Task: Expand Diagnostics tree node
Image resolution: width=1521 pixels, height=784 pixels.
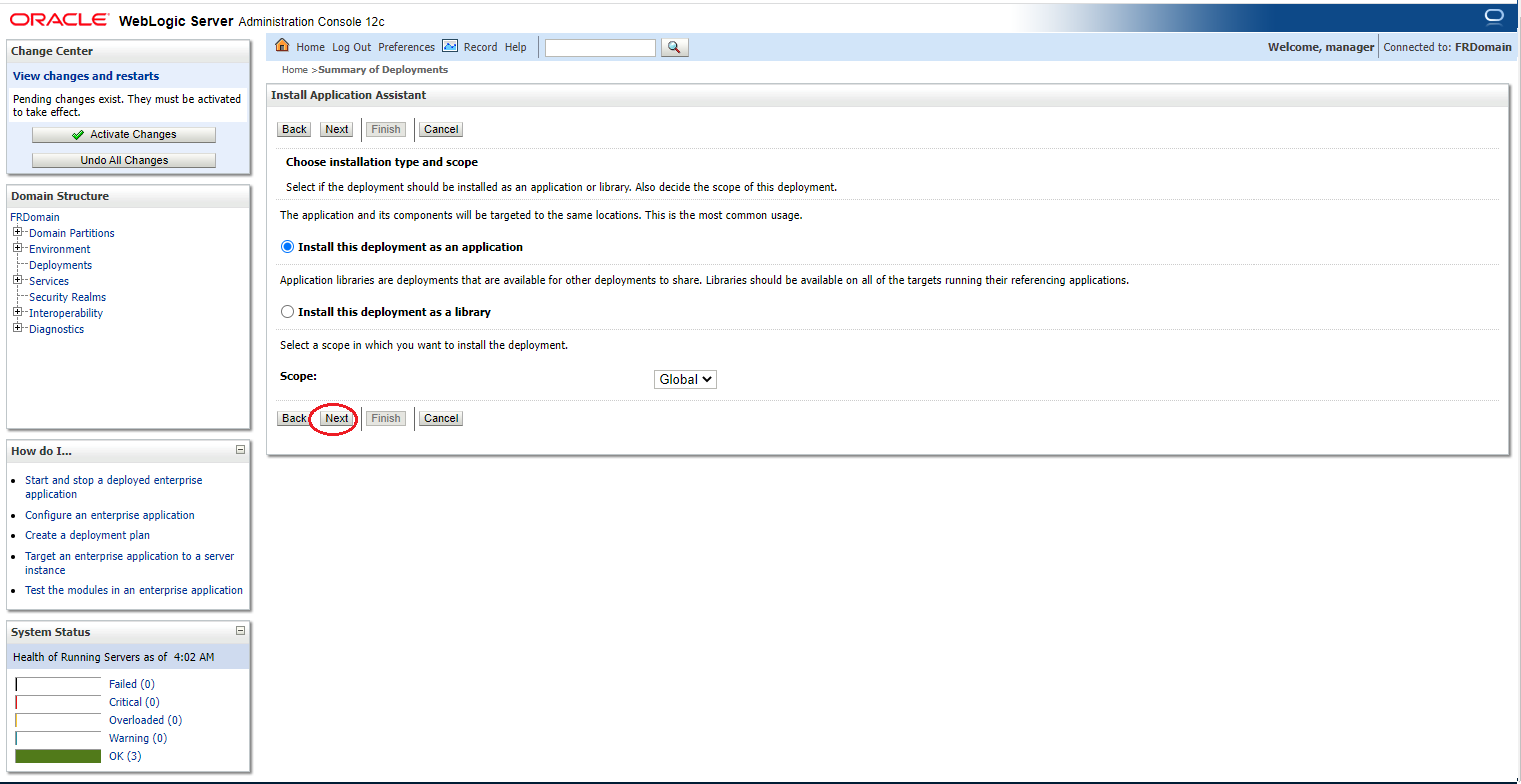Action: click(18, 329)
